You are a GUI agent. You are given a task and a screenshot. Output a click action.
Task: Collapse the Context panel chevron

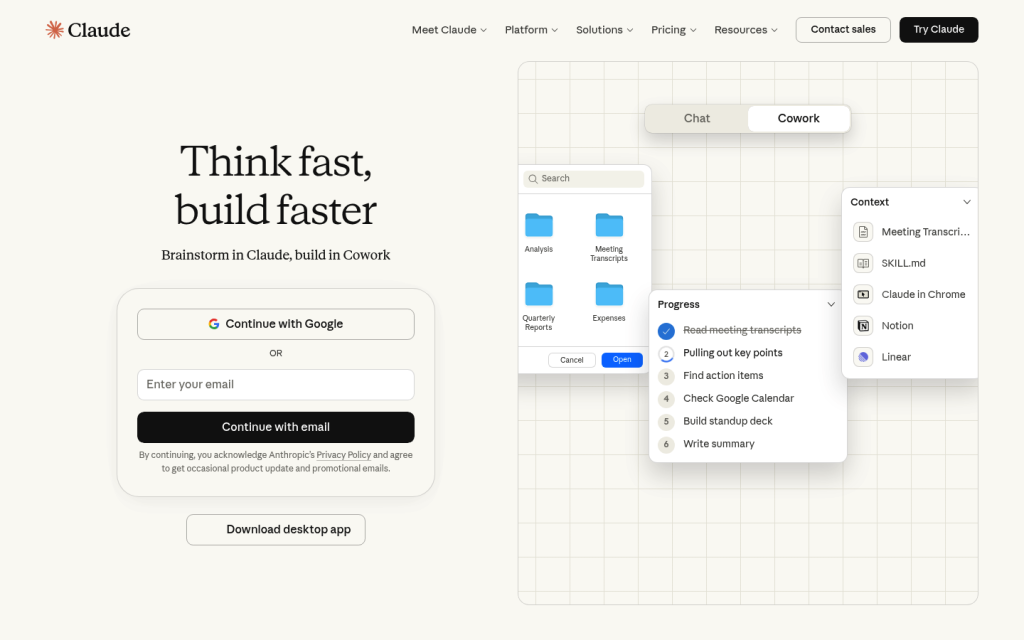(x=966, y=202)
